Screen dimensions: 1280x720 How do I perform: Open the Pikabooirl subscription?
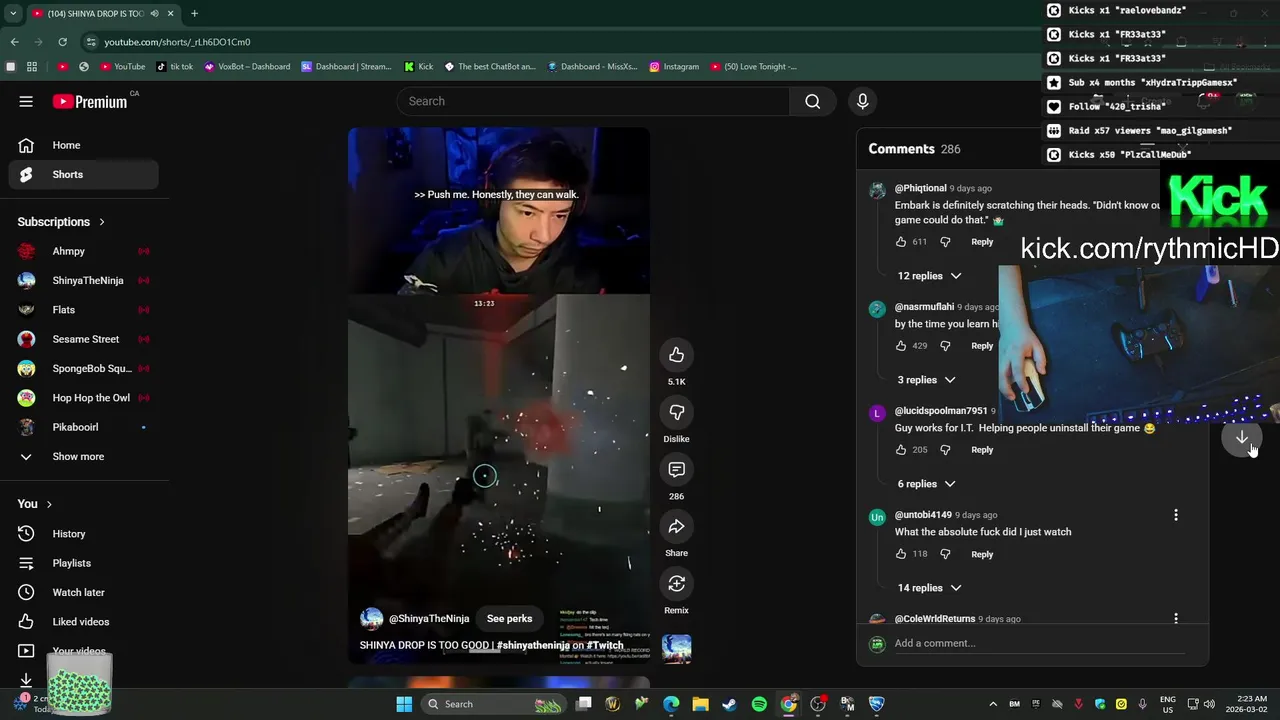[x=84, y=427]
